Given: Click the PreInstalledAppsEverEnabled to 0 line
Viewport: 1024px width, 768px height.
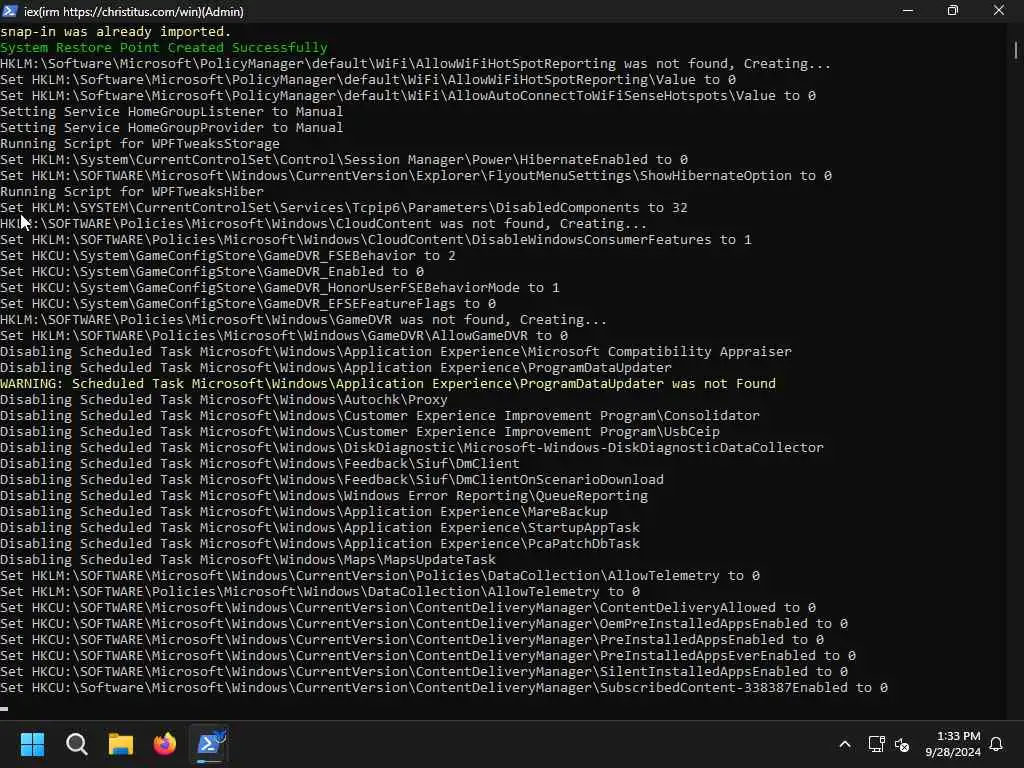Looking at the screenshot, I should (428, 656).
